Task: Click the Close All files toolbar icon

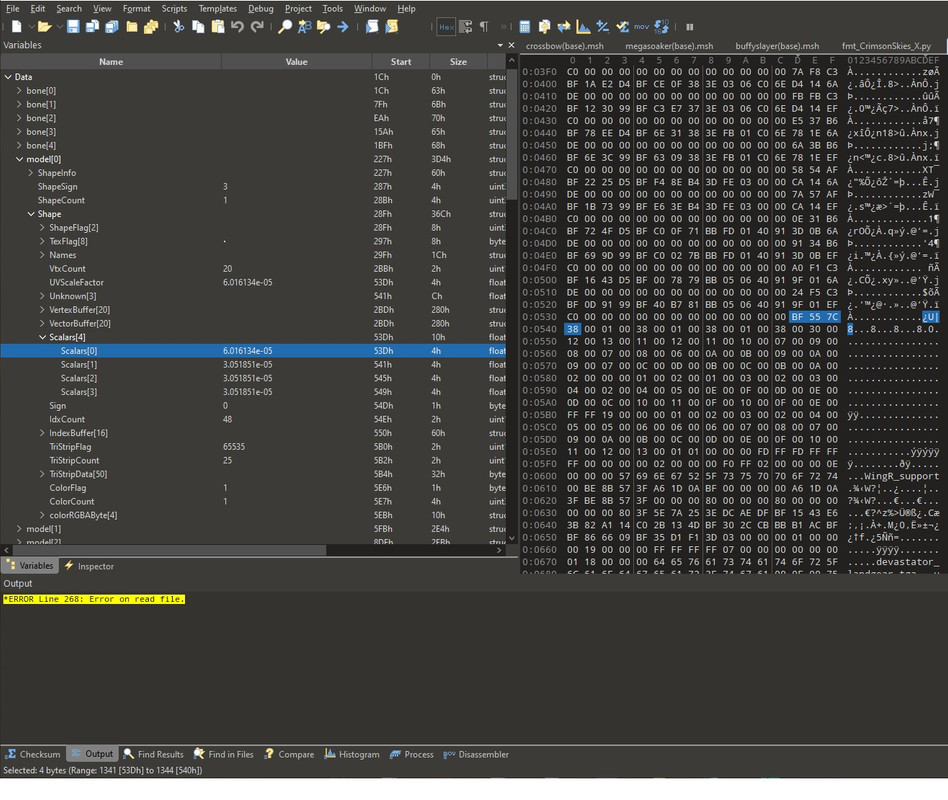Action: pyautogui.click(x=151, y=27)
